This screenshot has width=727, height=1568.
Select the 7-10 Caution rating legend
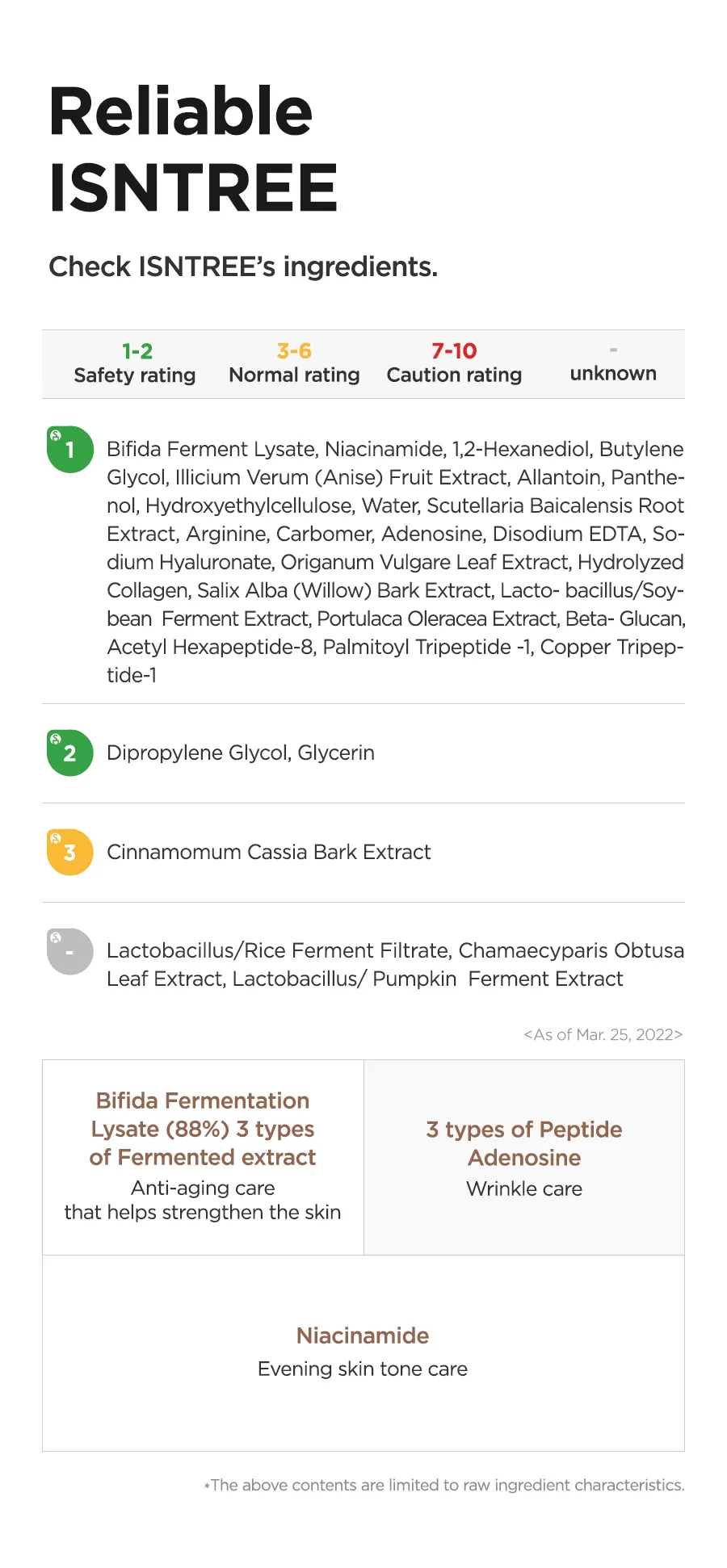point(454,363)
